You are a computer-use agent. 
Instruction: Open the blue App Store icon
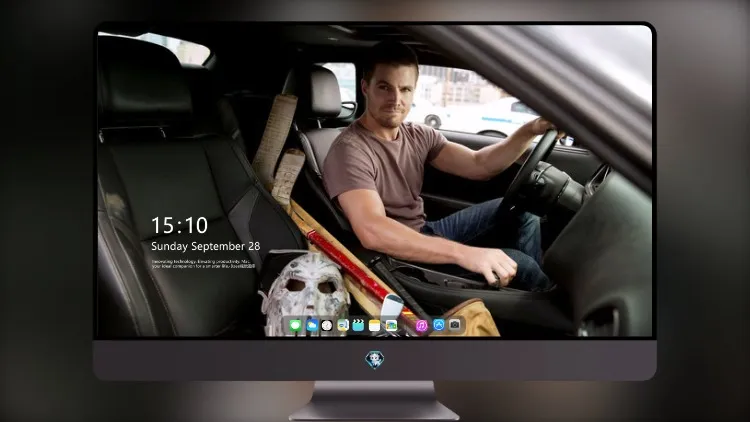439,325
